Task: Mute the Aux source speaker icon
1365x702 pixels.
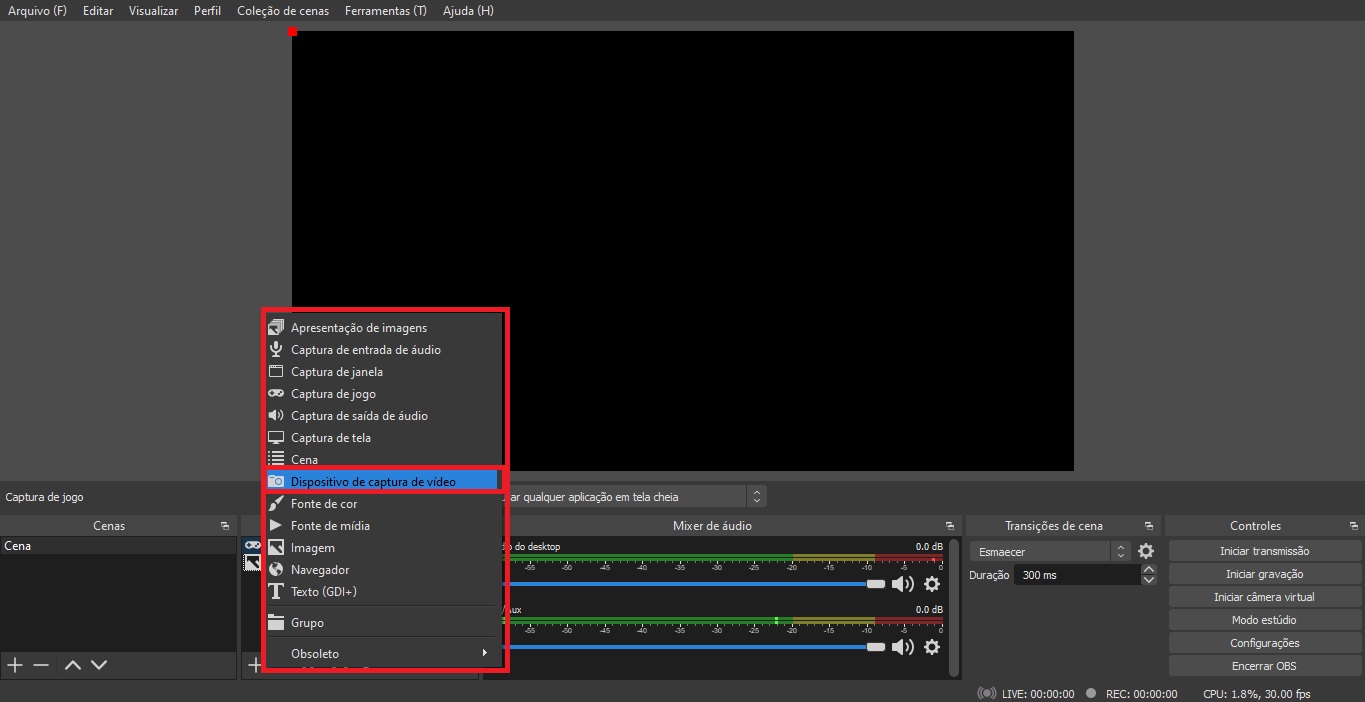Action: click(x=903, y=647)
